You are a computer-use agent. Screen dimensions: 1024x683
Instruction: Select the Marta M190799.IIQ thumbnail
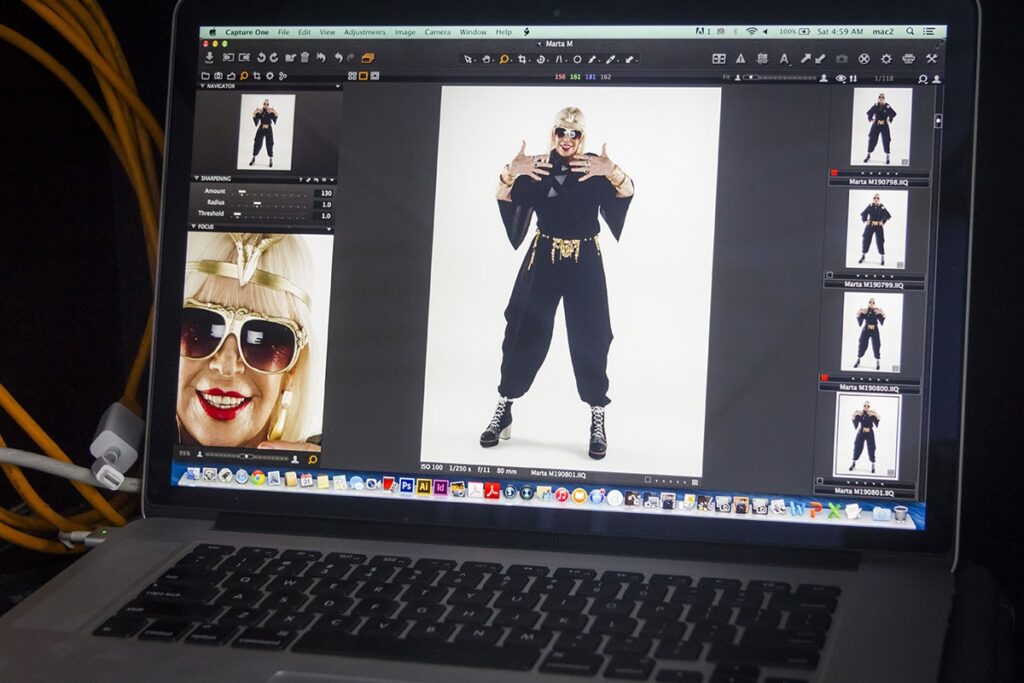pos(875,228)
